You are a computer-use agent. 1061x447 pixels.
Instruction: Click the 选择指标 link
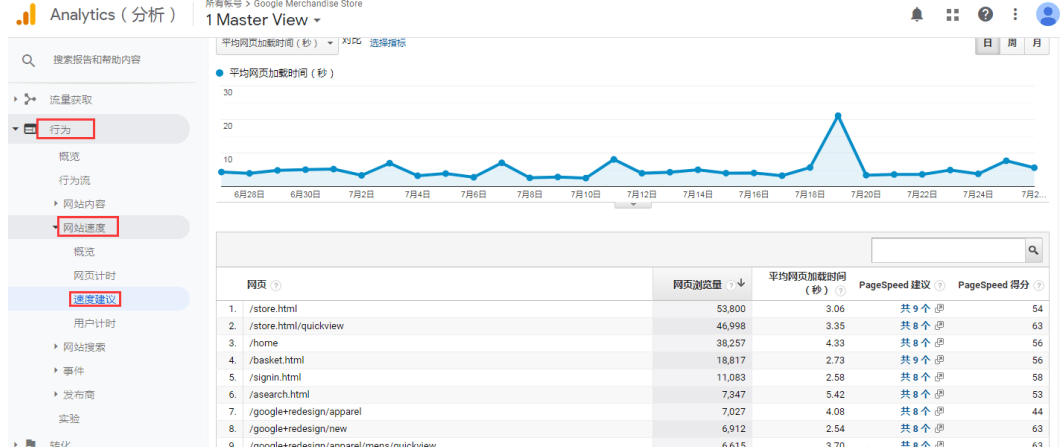[x=387, y=43]
